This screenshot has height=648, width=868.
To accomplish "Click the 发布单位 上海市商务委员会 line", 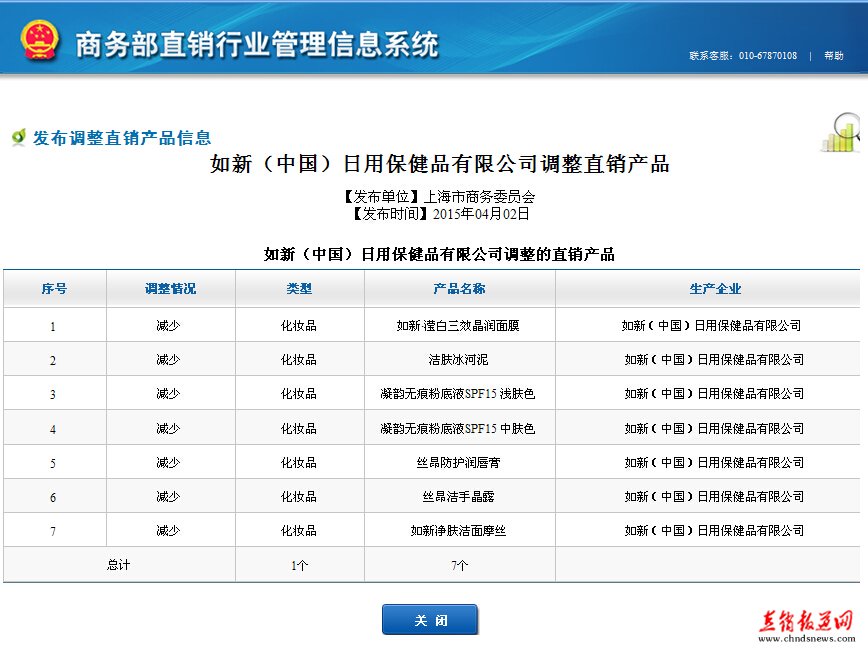I will click(x=439, y=196).
